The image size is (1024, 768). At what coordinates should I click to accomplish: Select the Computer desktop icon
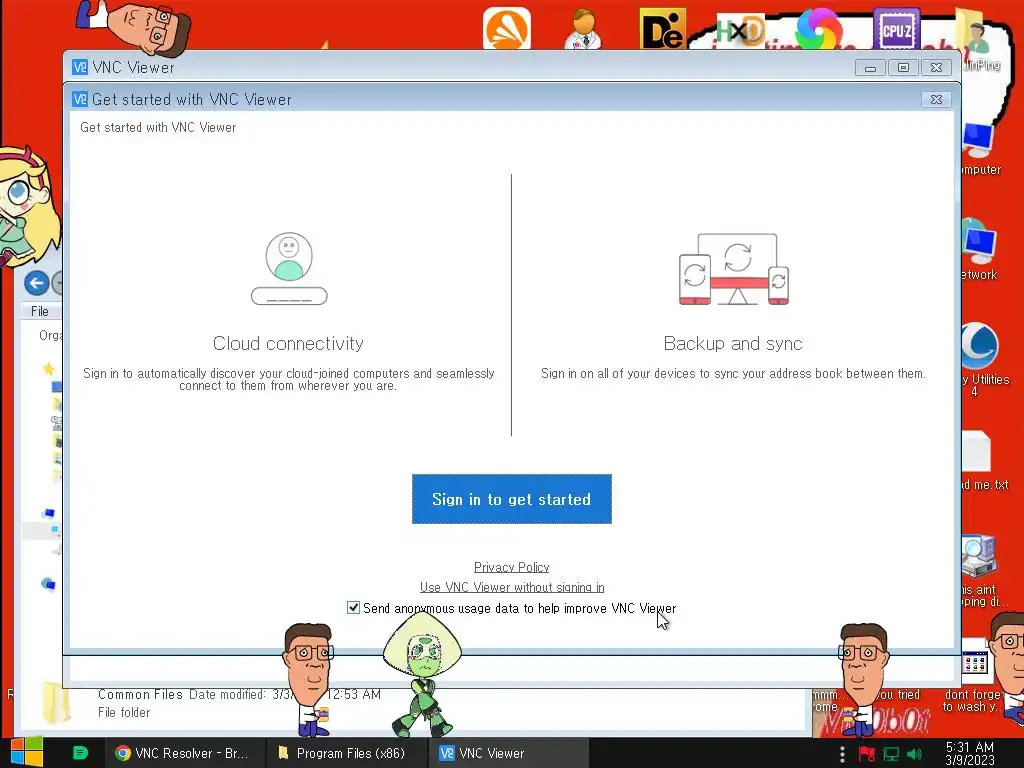point(980,150)
